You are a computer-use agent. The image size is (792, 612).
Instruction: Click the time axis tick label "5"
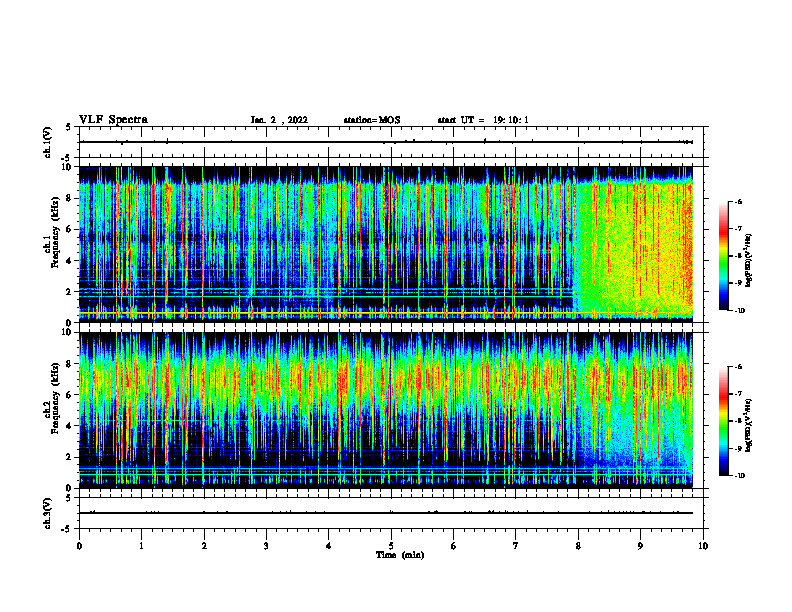(x=391, y=546)
